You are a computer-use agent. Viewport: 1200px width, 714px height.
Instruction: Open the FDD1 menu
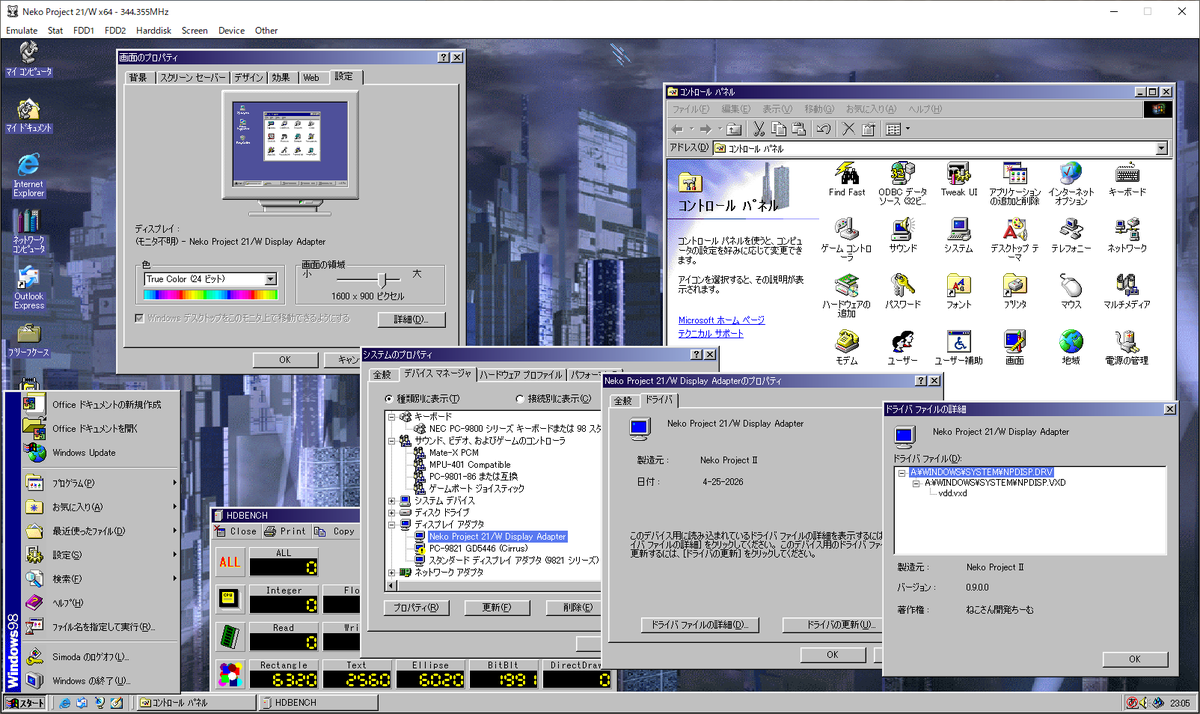pos(83,30)
